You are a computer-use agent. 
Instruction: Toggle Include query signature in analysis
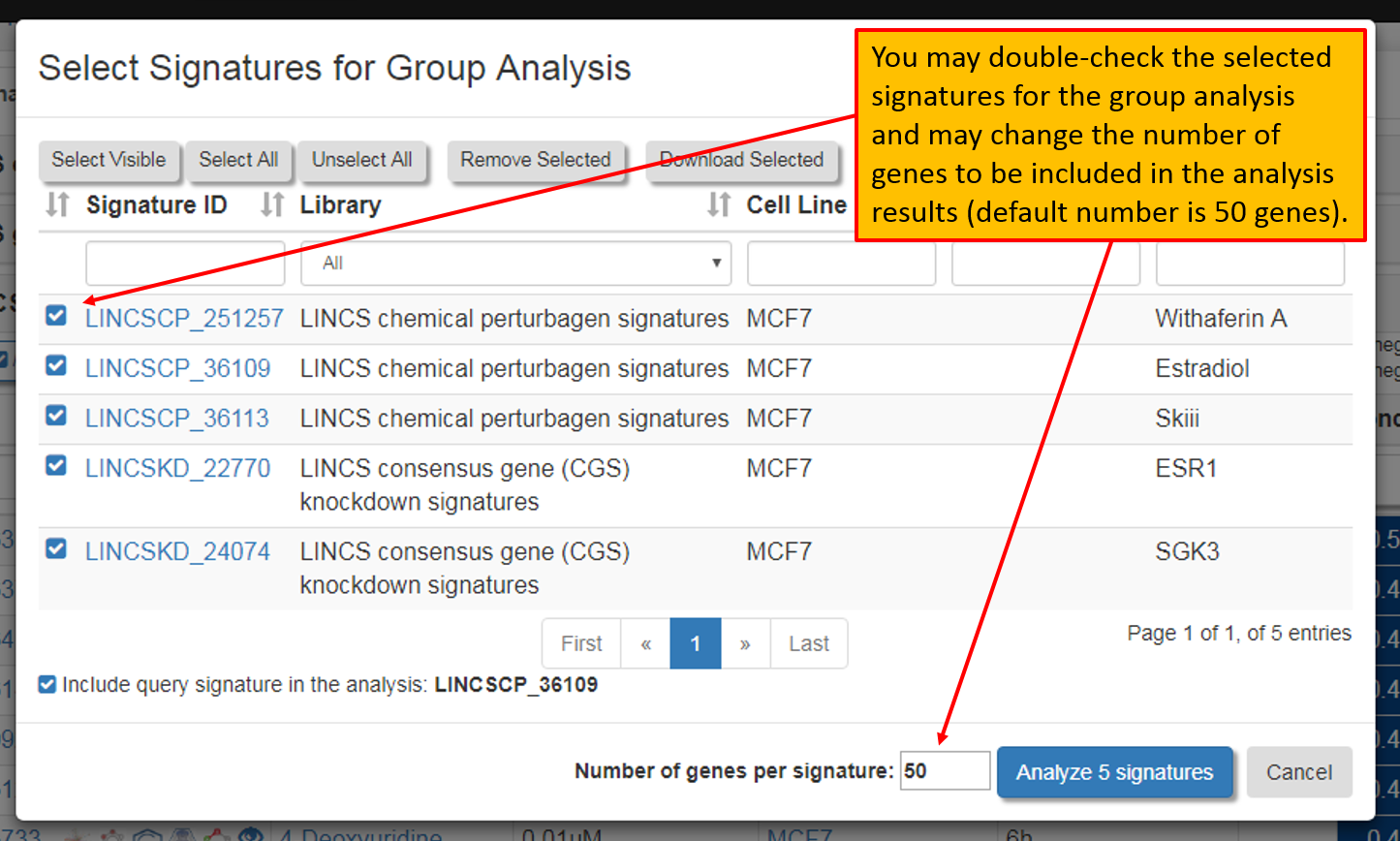(47, 685)
